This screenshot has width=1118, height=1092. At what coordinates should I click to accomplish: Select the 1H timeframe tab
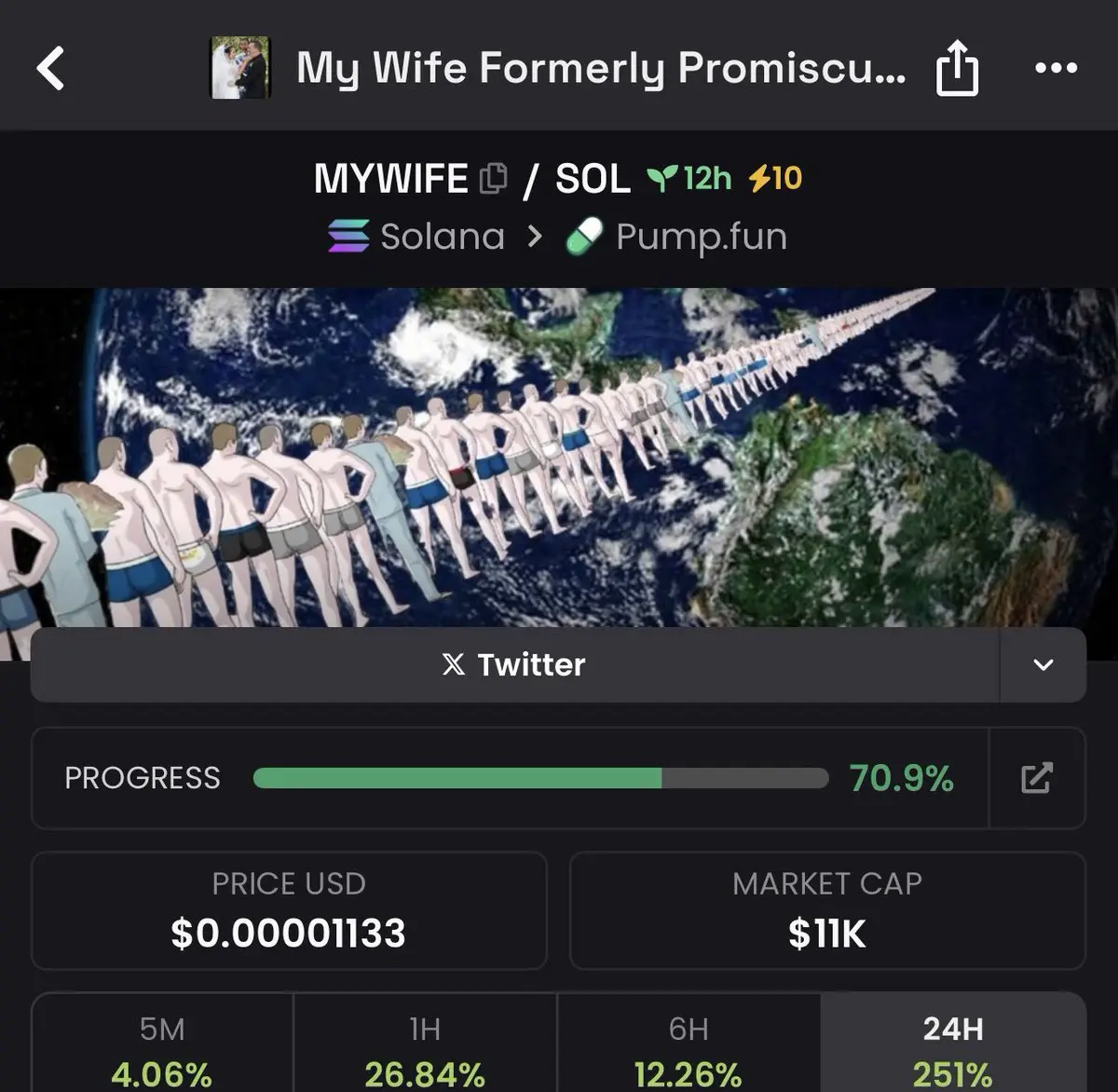coord(425,1042)
